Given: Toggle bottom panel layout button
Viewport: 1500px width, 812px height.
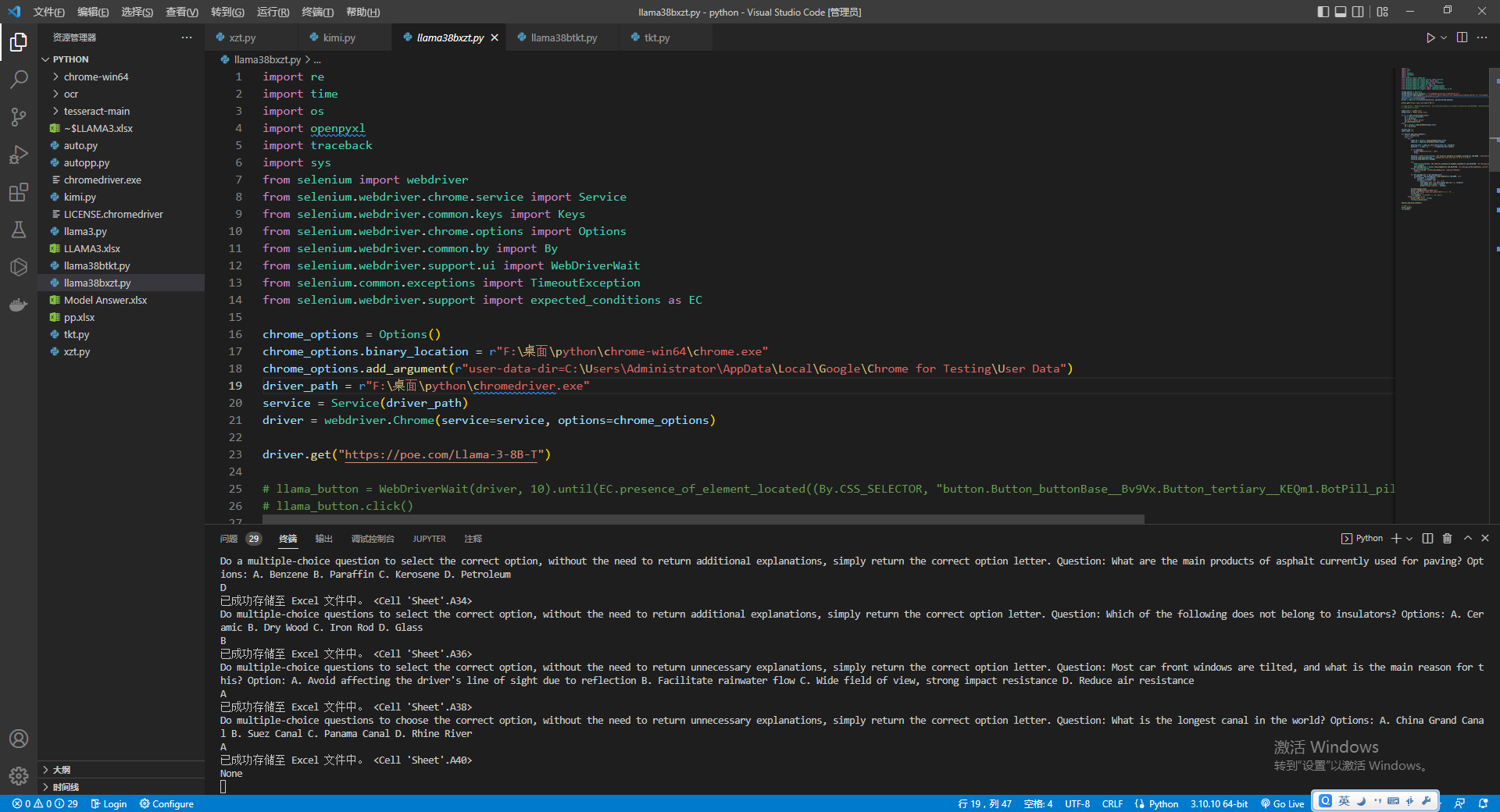Looking at the screenshot, I should point(1341,12).
